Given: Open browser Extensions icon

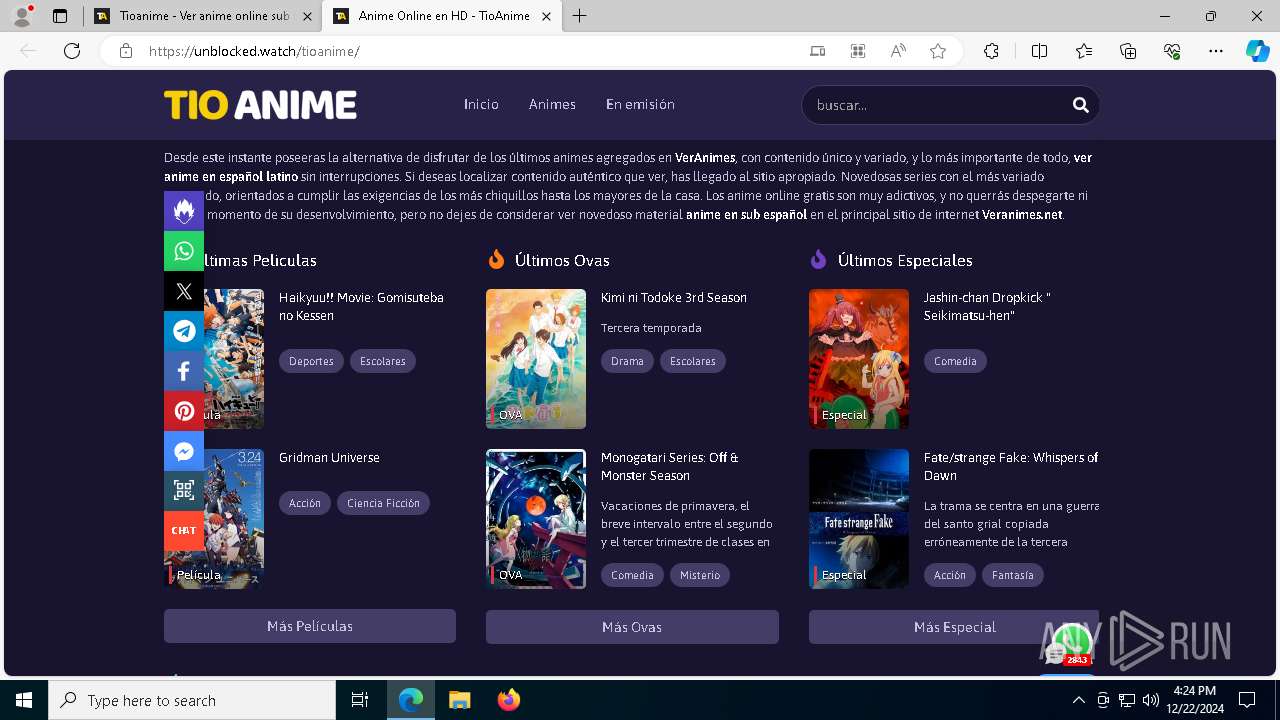Looking at the screenshot, I should 991,51.
